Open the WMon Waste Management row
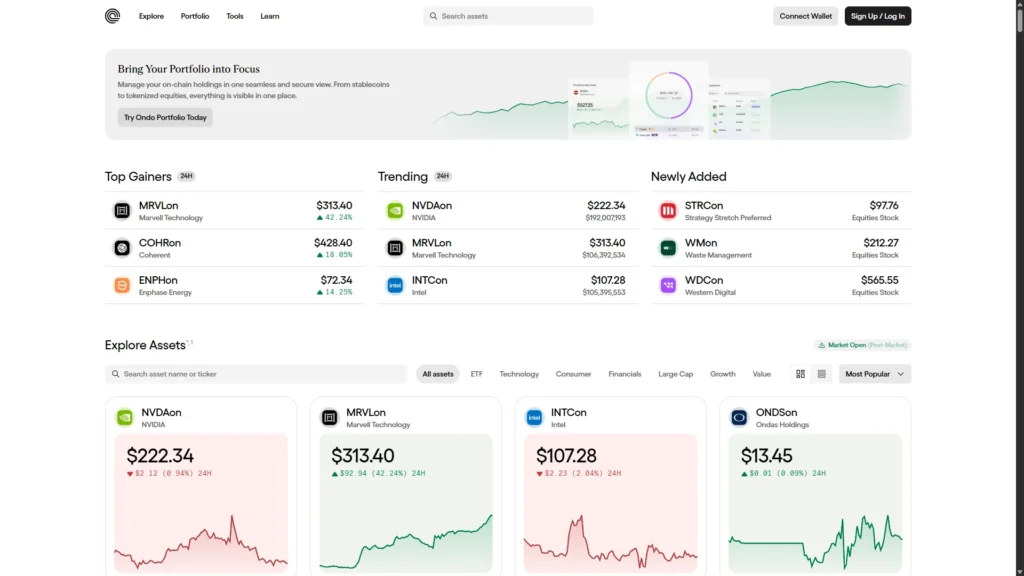Viewport: 1024px width, 576px height. point(780,248)
